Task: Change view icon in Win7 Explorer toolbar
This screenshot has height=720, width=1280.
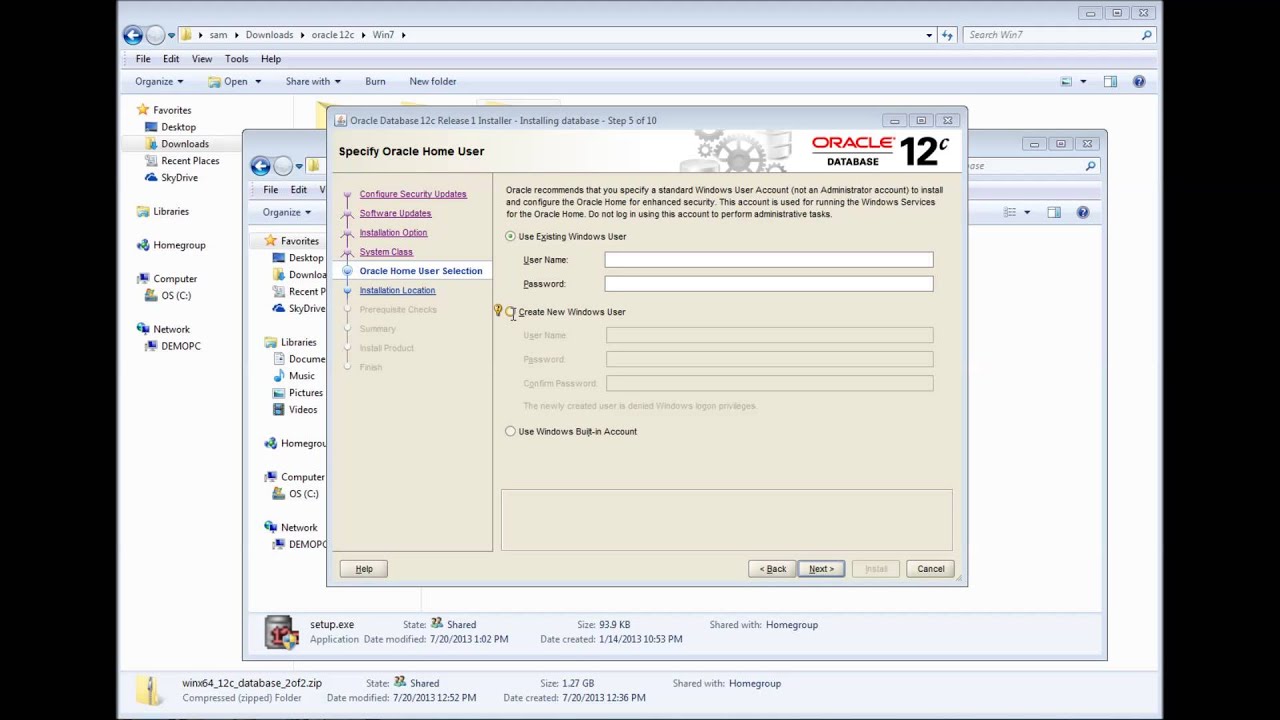Action: point(1066,82)
